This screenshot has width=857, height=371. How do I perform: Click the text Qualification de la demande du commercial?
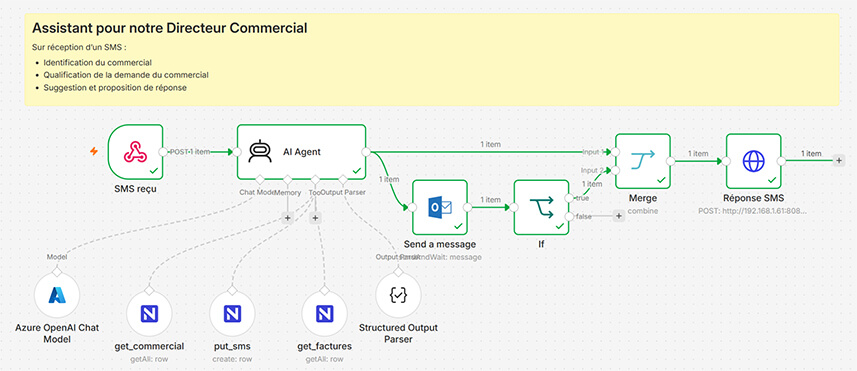126,75
